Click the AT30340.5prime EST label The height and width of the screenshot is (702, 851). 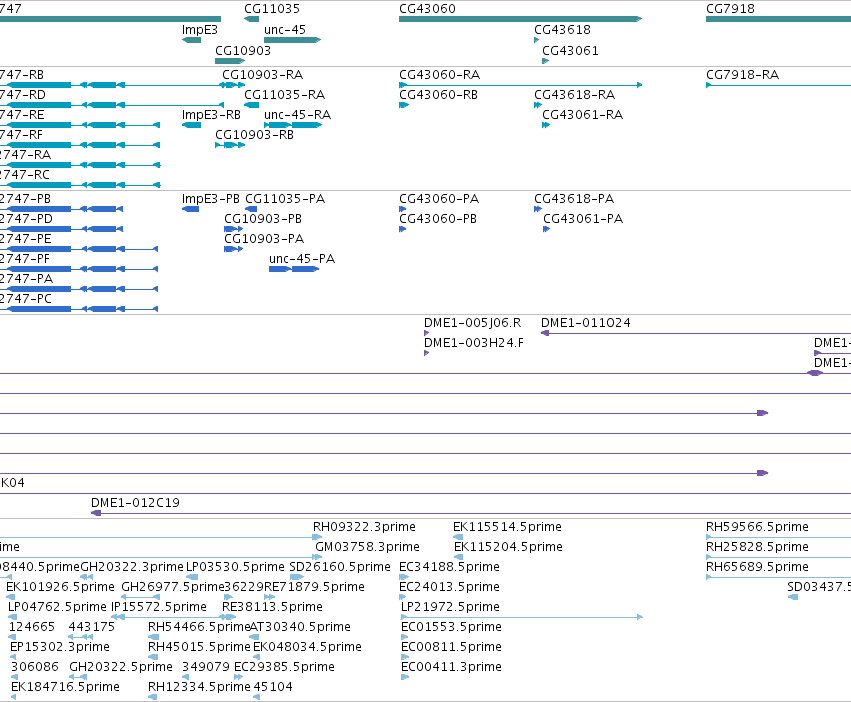[x=300, y=627]
